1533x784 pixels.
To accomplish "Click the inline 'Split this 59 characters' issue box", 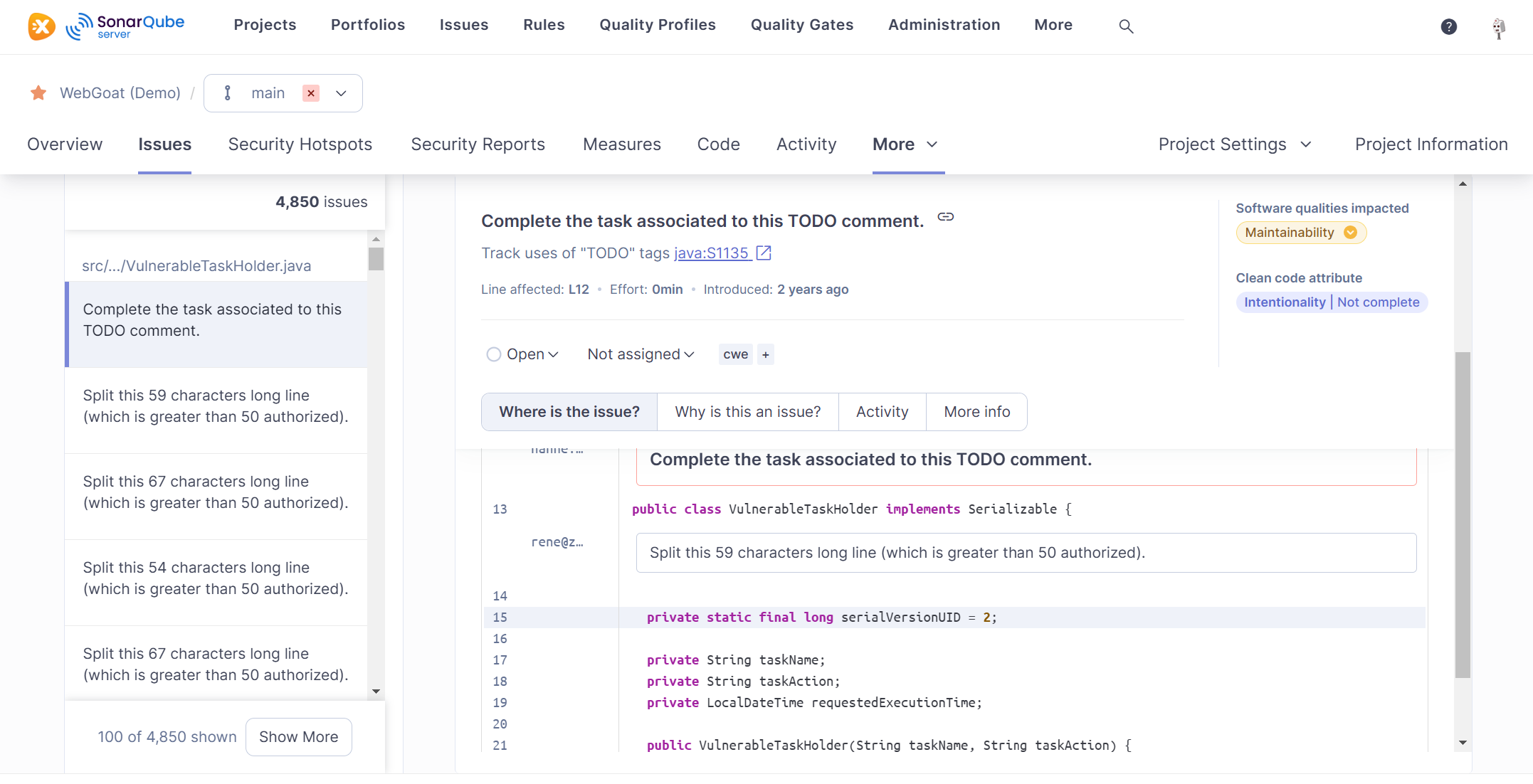I will (1026, 553).
